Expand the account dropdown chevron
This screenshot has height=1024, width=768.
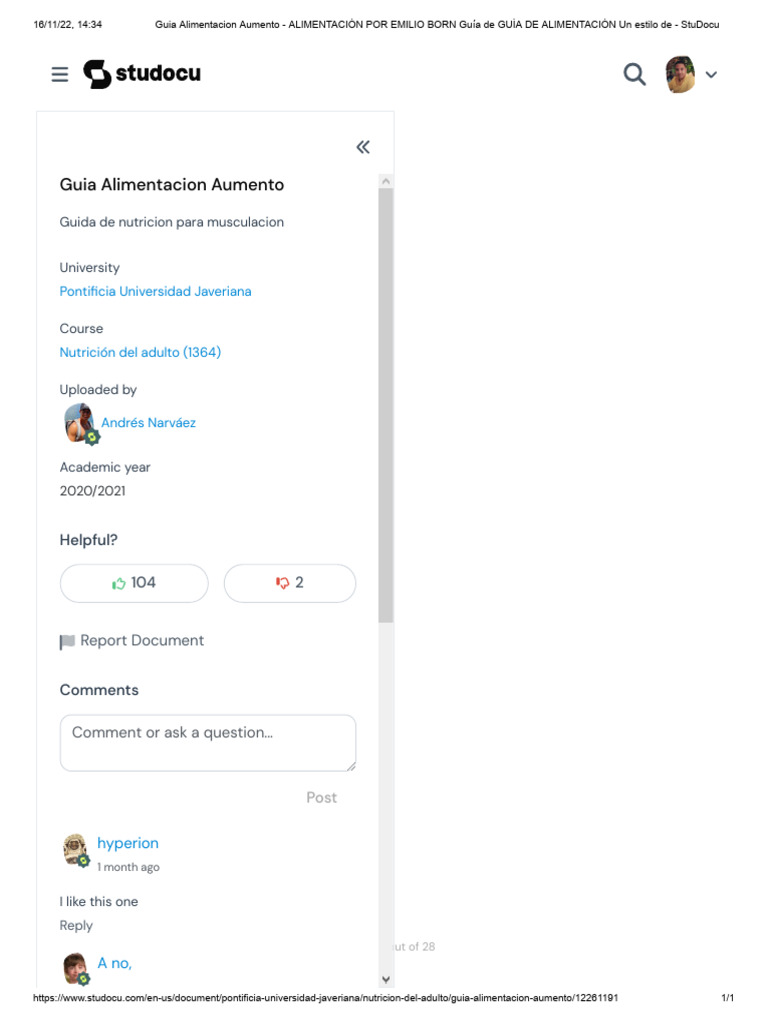pos(712,75)
